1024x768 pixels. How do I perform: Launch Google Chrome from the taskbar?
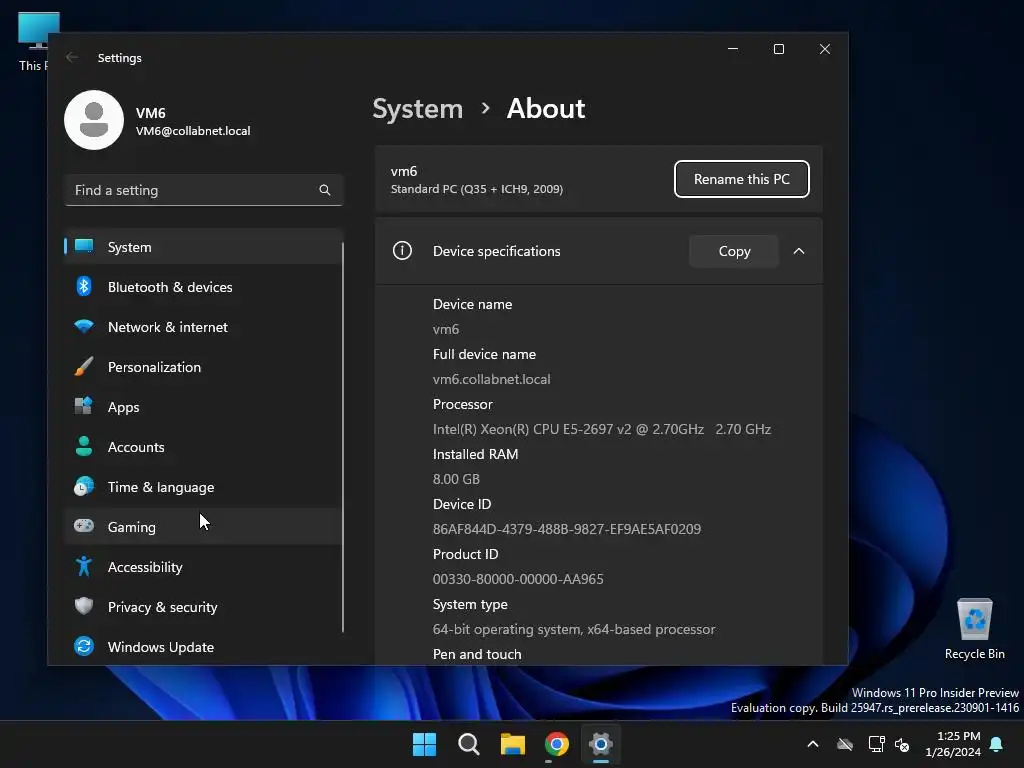pos(557,744)
